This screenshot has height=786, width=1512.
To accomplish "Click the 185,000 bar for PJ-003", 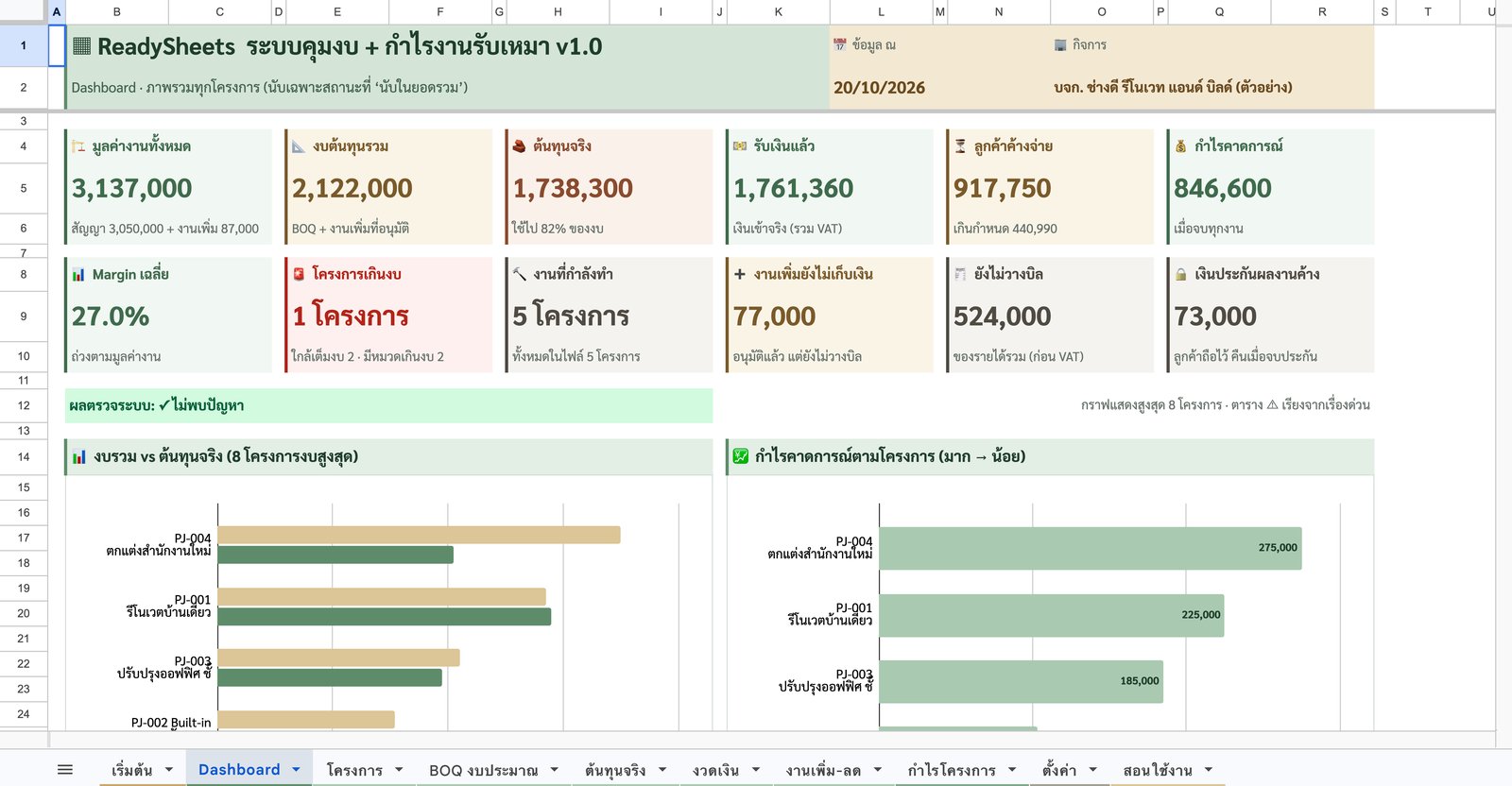I will pyautogui.click(x=1022, y=681).
